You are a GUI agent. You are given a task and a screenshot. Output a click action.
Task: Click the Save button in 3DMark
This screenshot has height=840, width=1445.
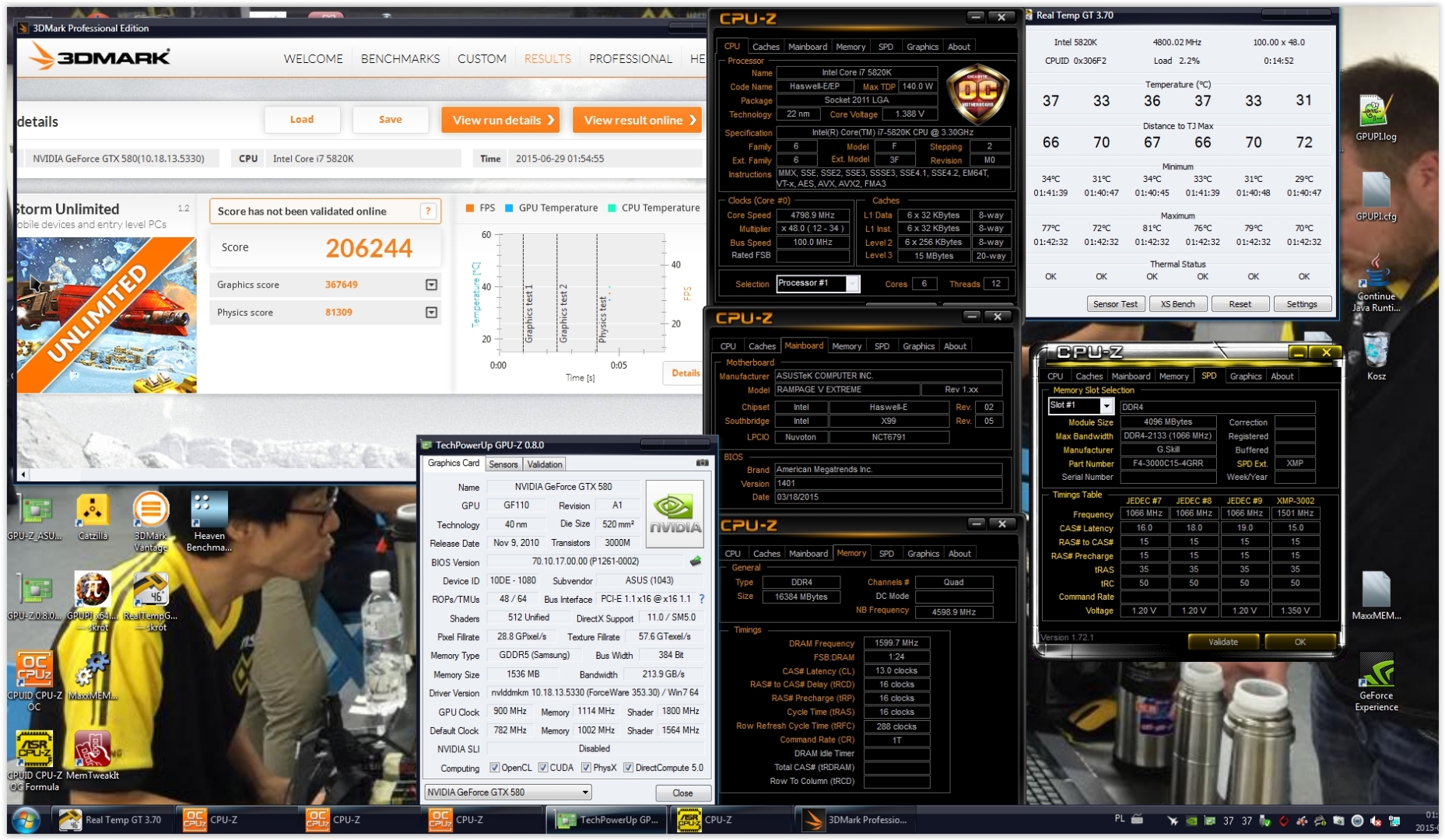point(391,120)
